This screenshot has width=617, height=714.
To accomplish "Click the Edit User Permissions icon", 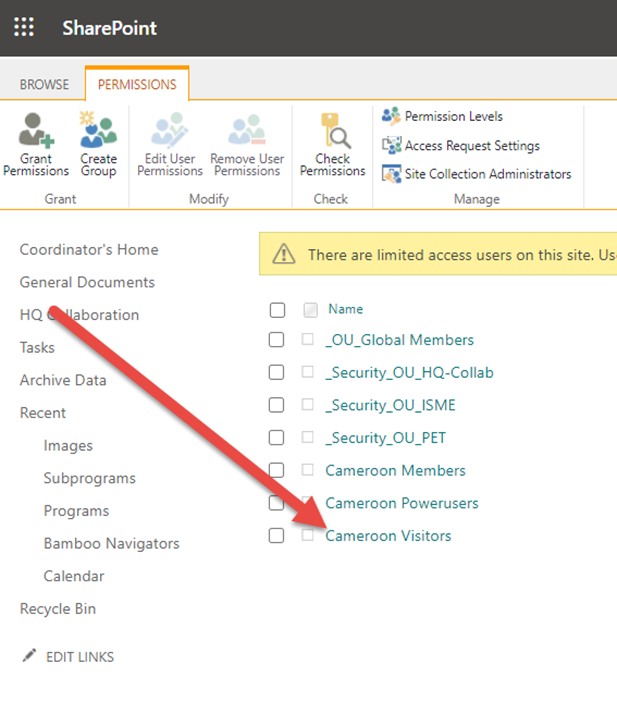I will click(x=169, y=131).
